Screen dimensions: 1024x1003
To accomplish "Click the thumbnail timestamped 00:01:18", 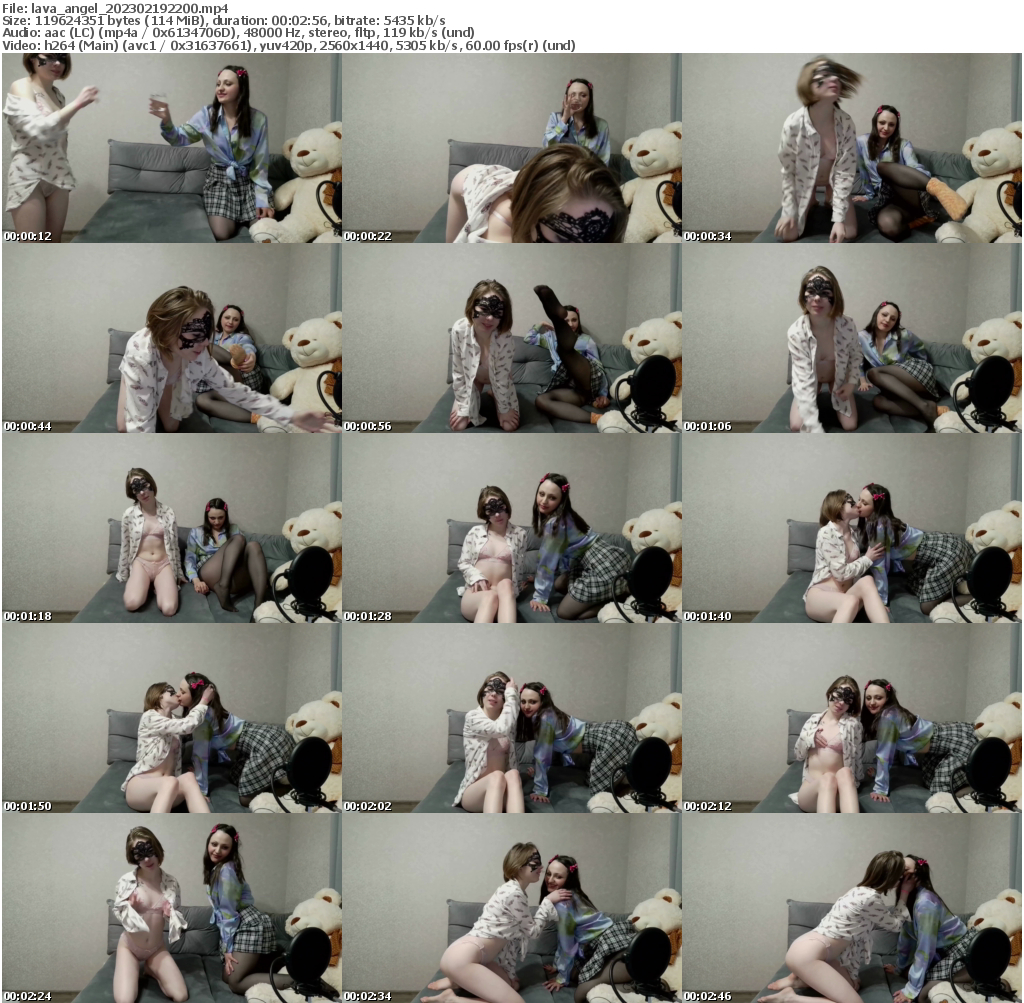I will coord(171,528).
